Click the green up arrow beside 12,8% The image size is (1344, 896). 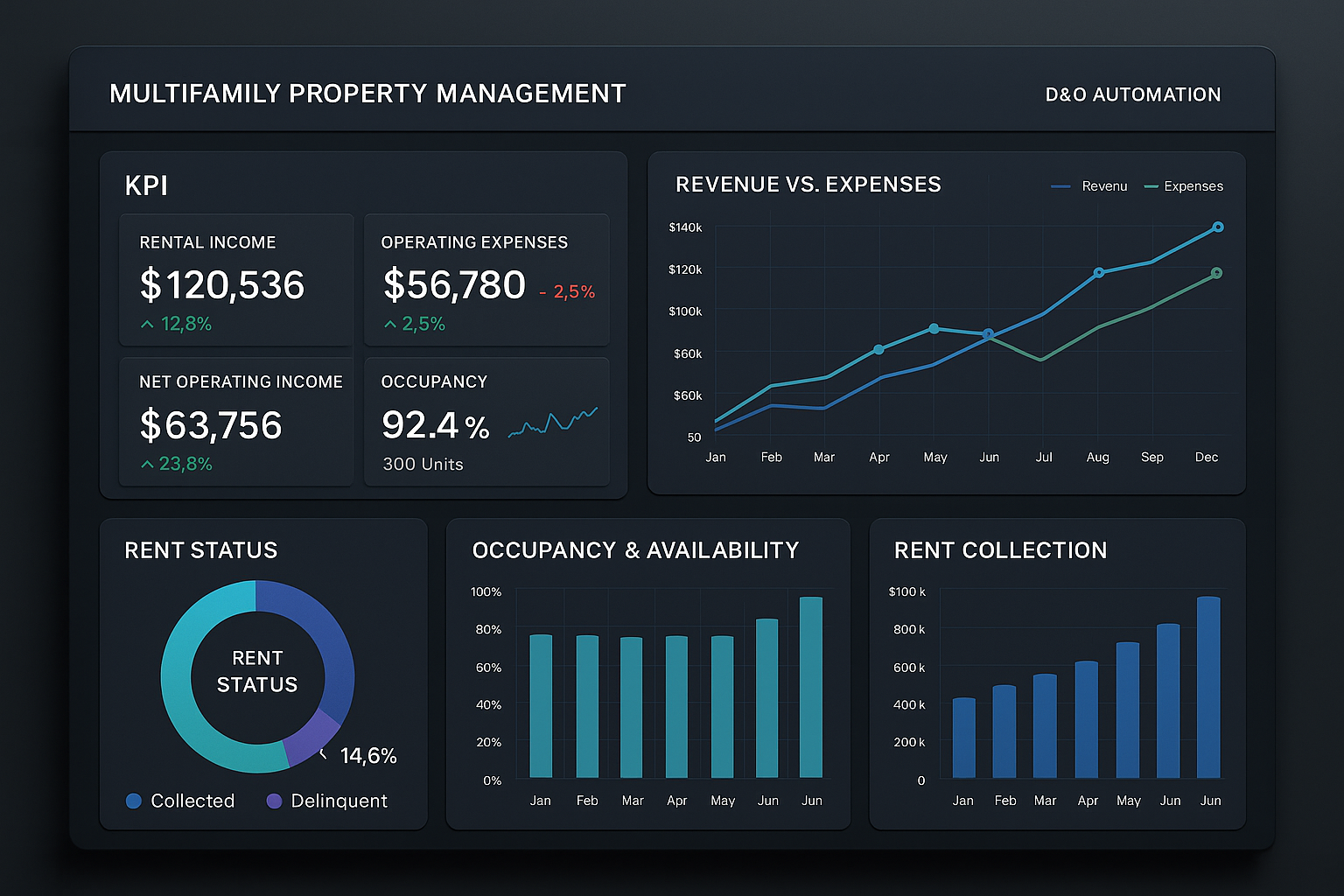[x=147, y=325]
